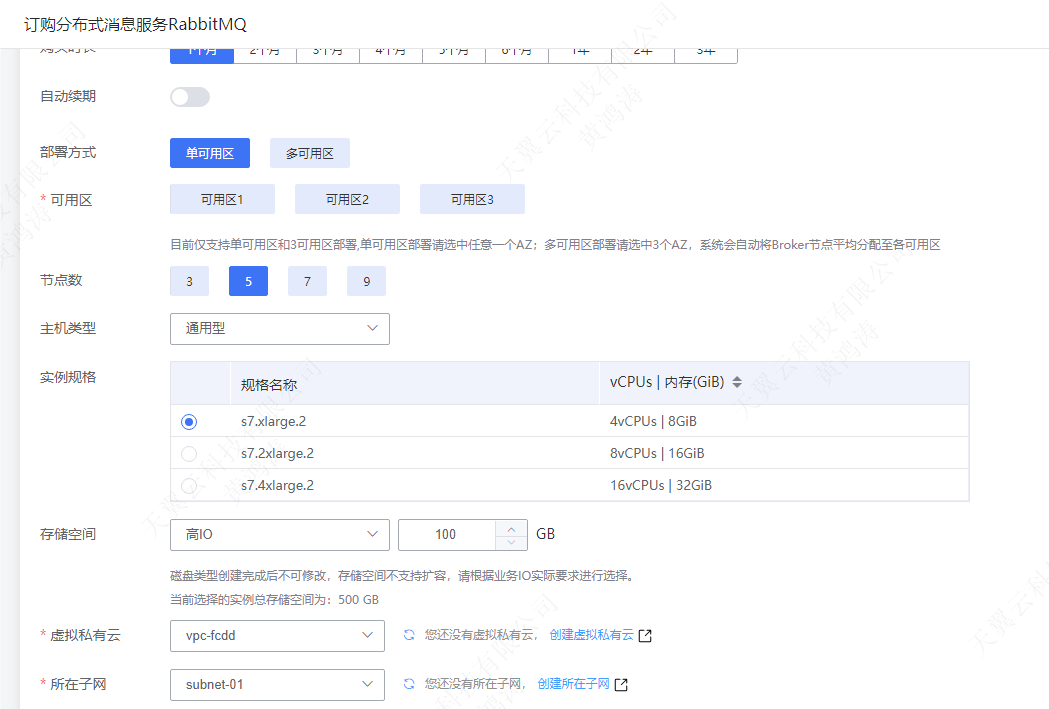Open the vpc-fcdd virtual private cloud dropdown

[x=277, y=635]
